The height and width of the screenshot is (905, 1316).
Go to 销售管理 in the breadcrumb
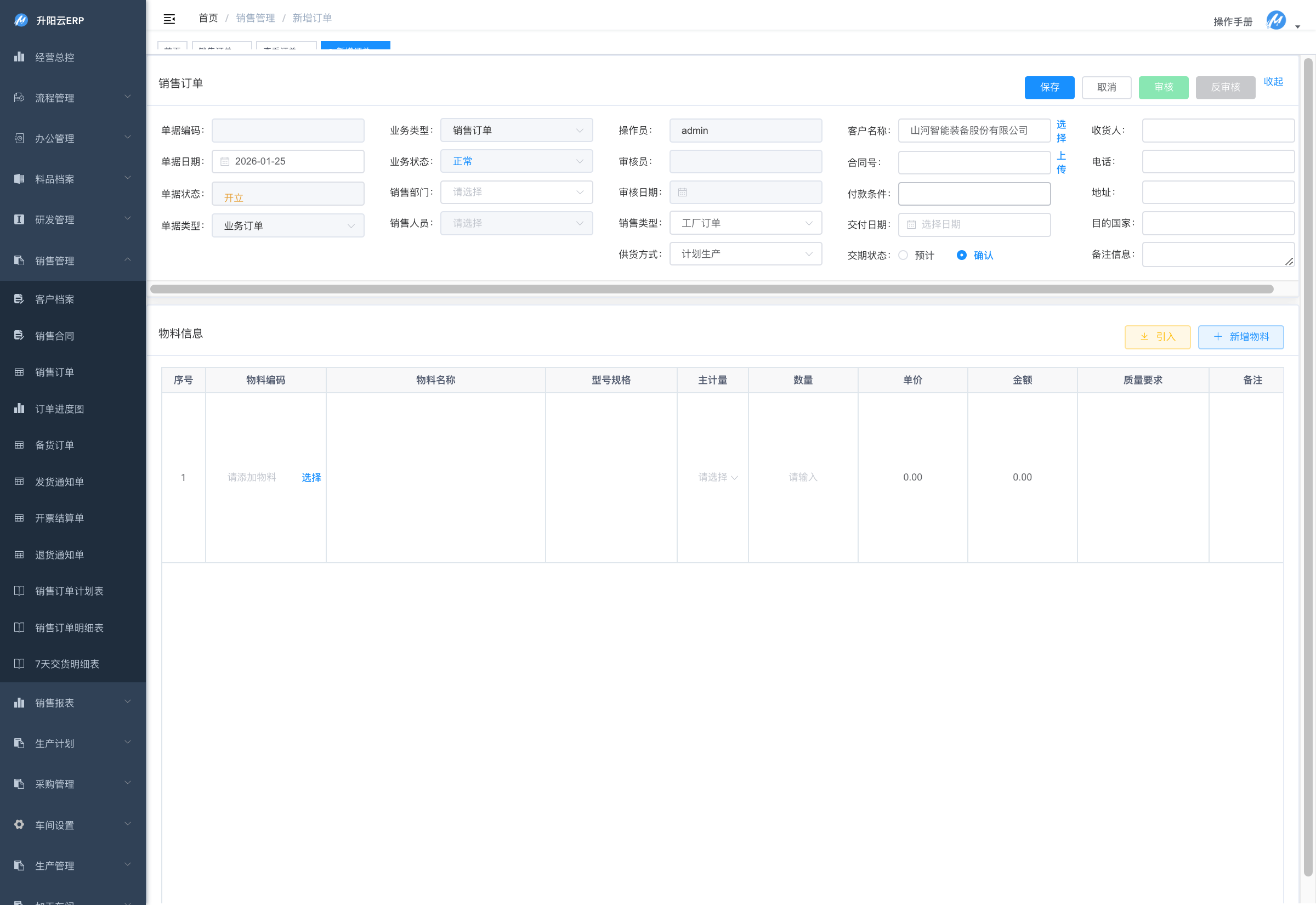tap(256, 18)
